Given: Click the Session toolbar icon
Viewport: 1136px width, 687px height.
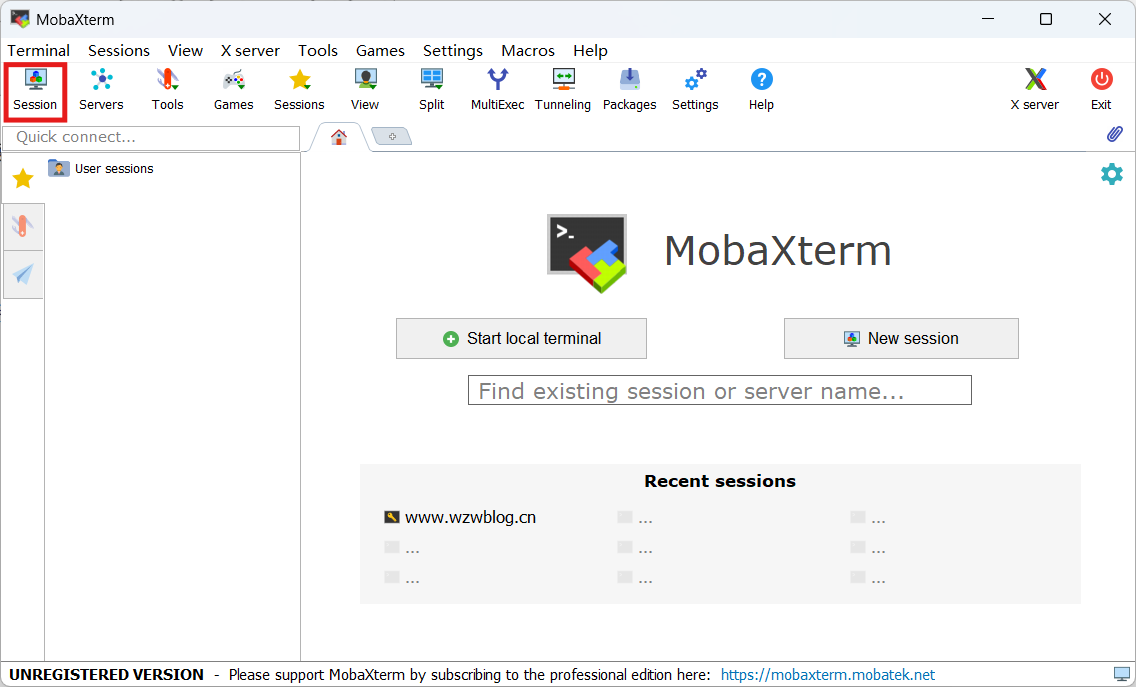Looking at the screenshot, I should (35, 88).
